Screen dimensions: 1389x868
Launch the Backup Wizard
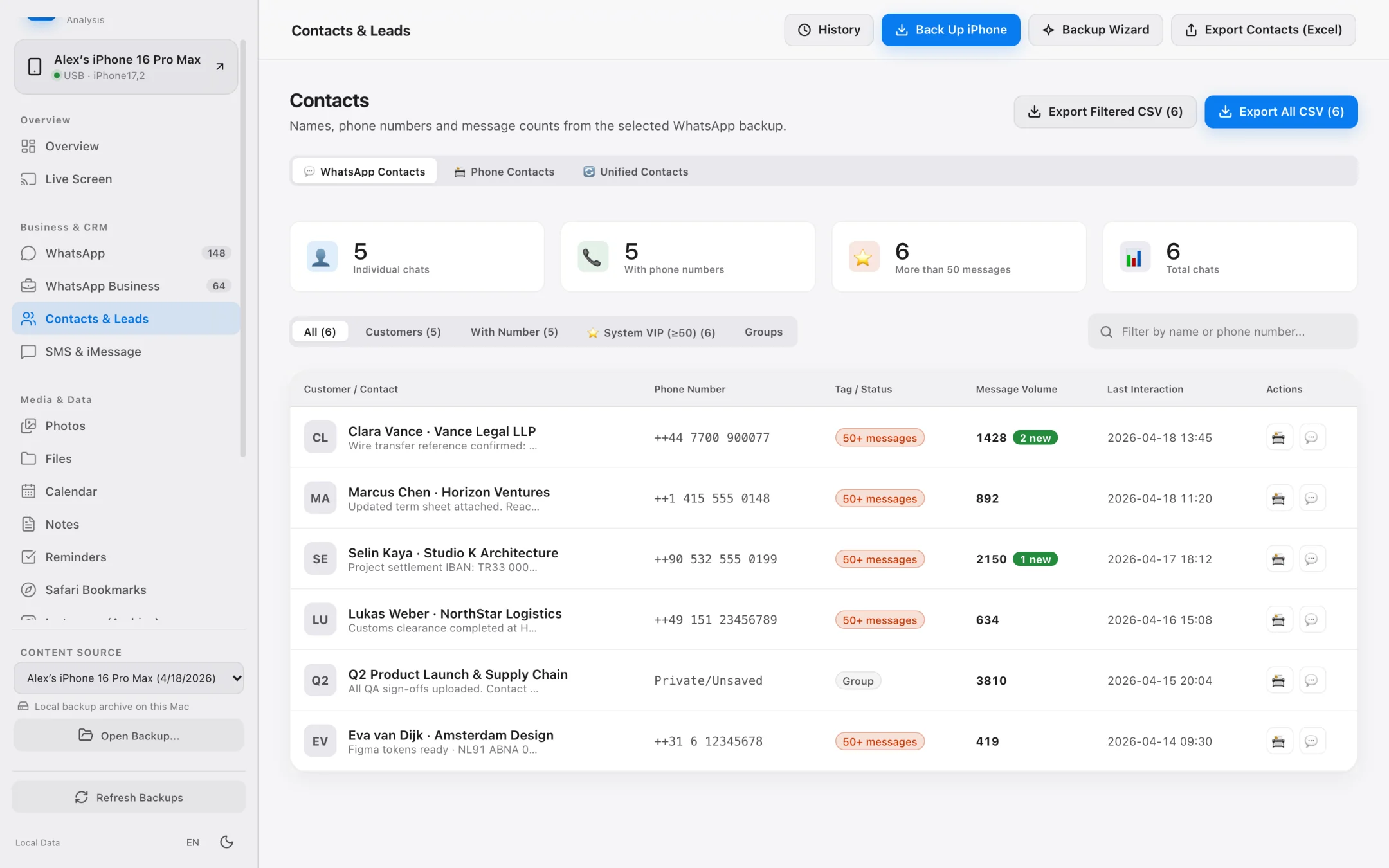(1095, 30)
